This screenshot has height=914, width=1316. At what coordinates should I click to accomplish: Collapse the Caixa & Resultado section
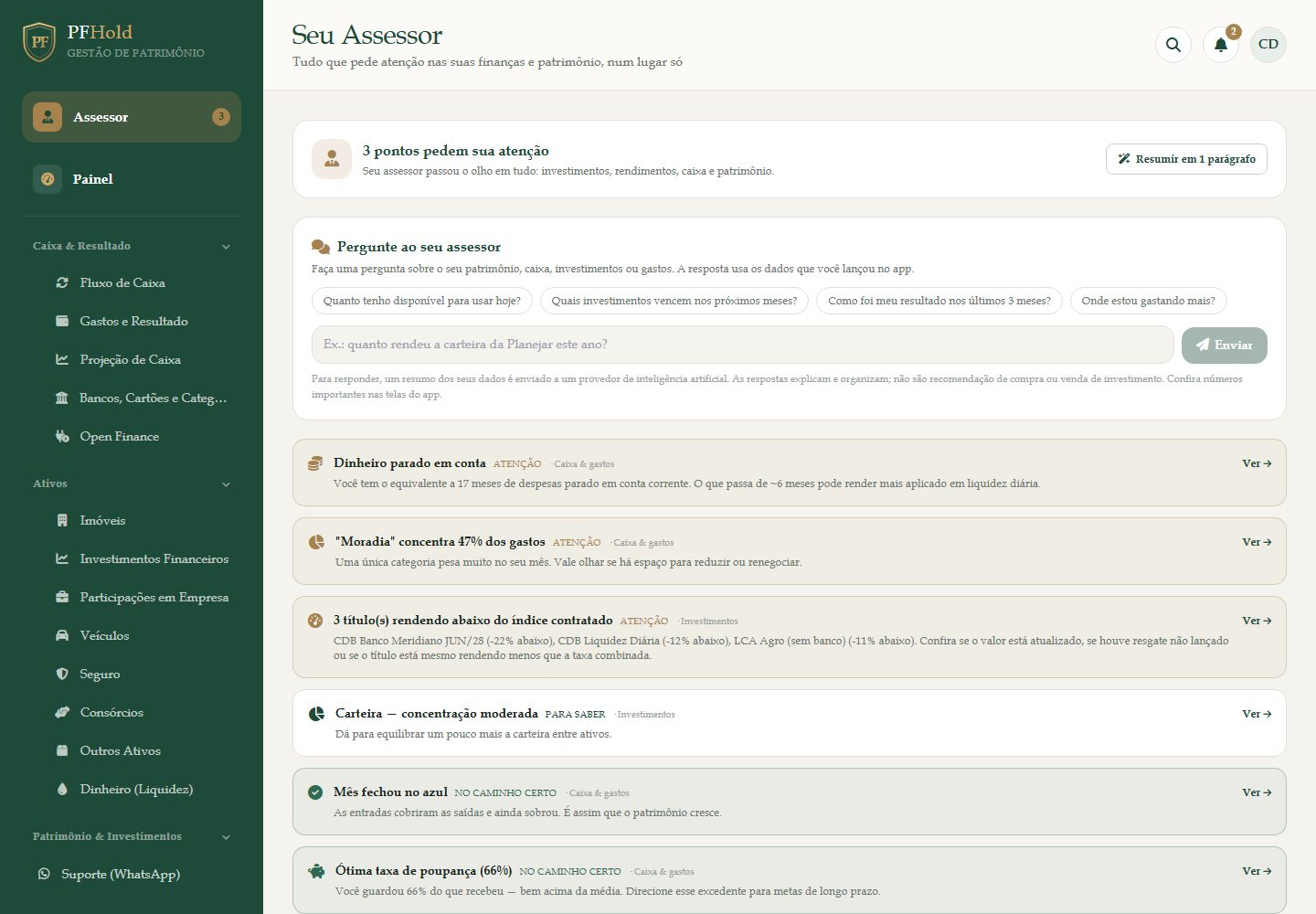[x=226, y=247]
